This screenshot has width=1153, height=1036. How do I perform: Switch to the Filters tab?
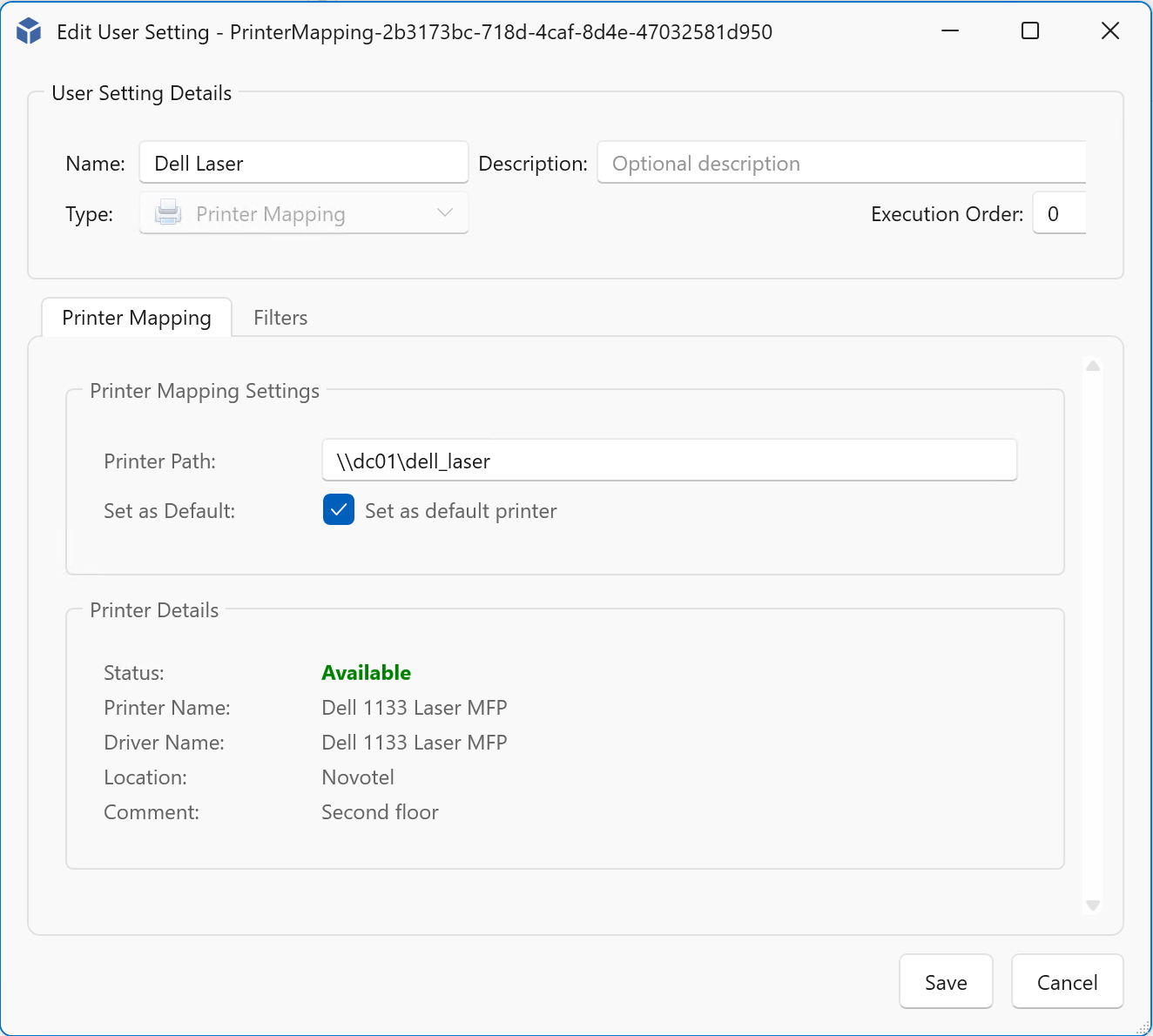[280, 318]
